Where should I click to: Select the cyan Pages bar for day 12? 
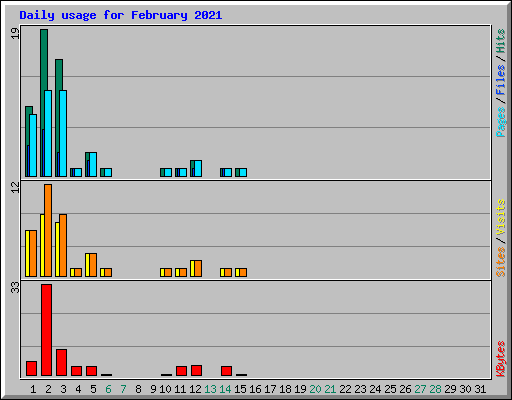[198, 168]
